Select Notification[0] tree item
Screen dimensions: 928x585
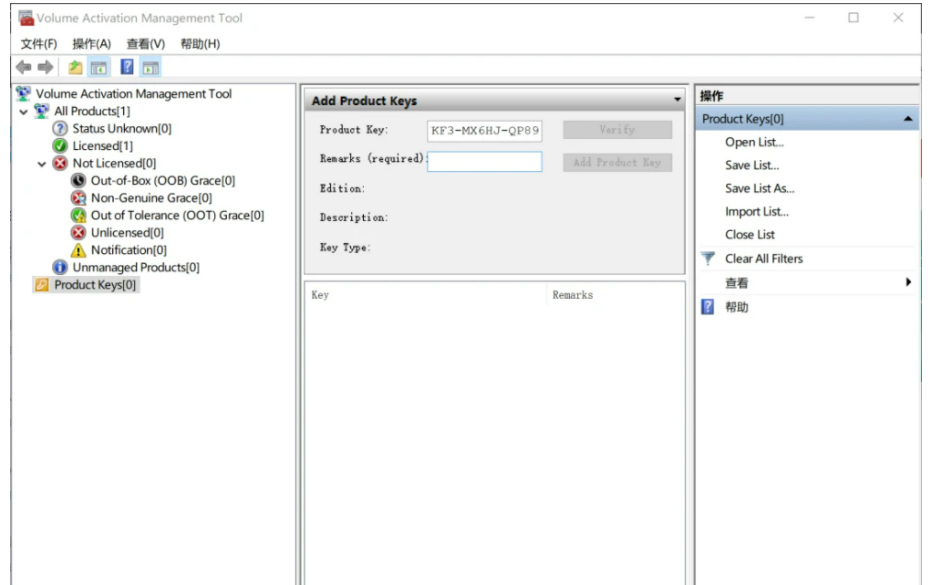point(128,250)
